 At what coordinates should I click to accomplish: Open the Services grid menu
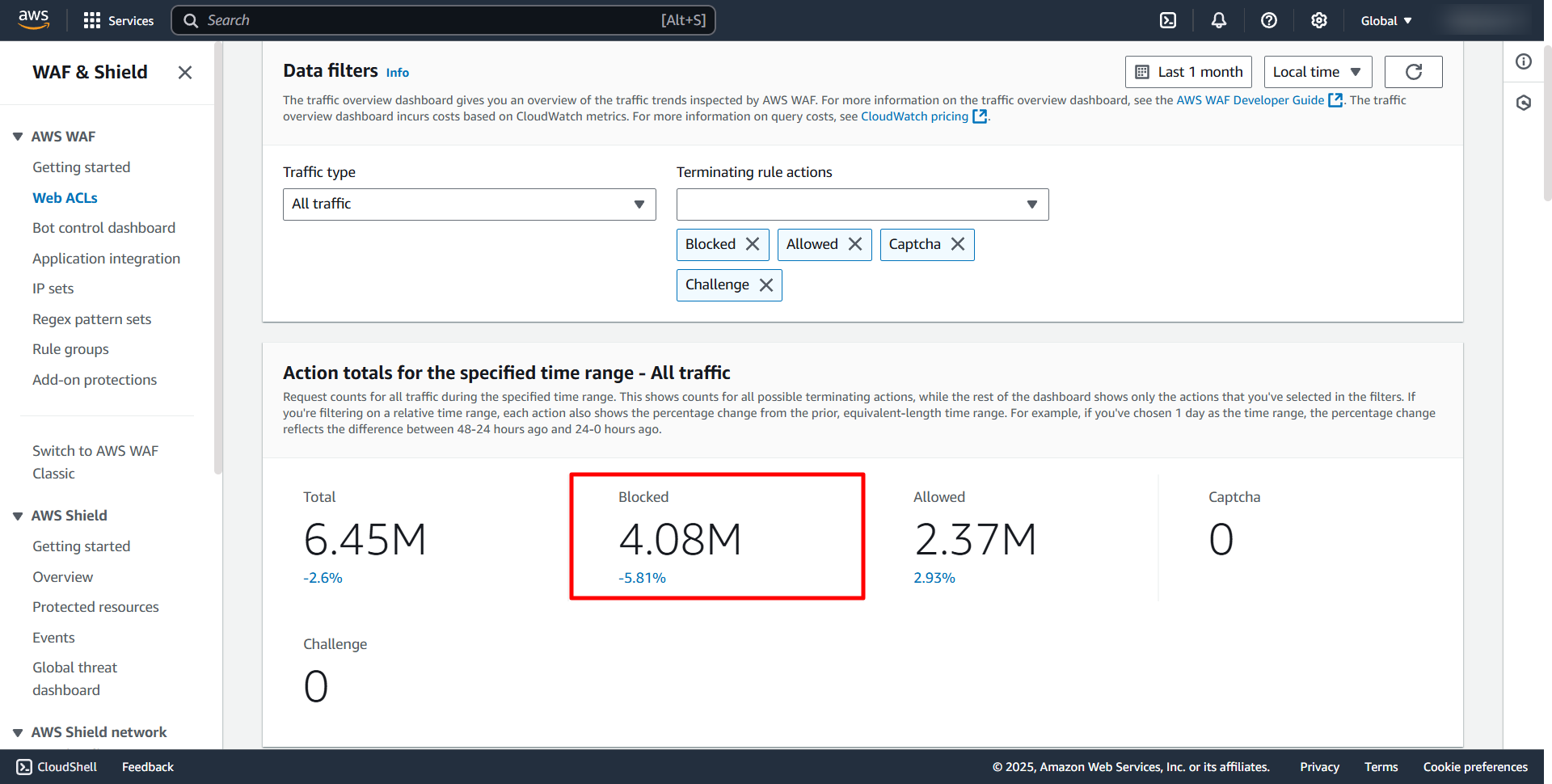coord(118,20)
